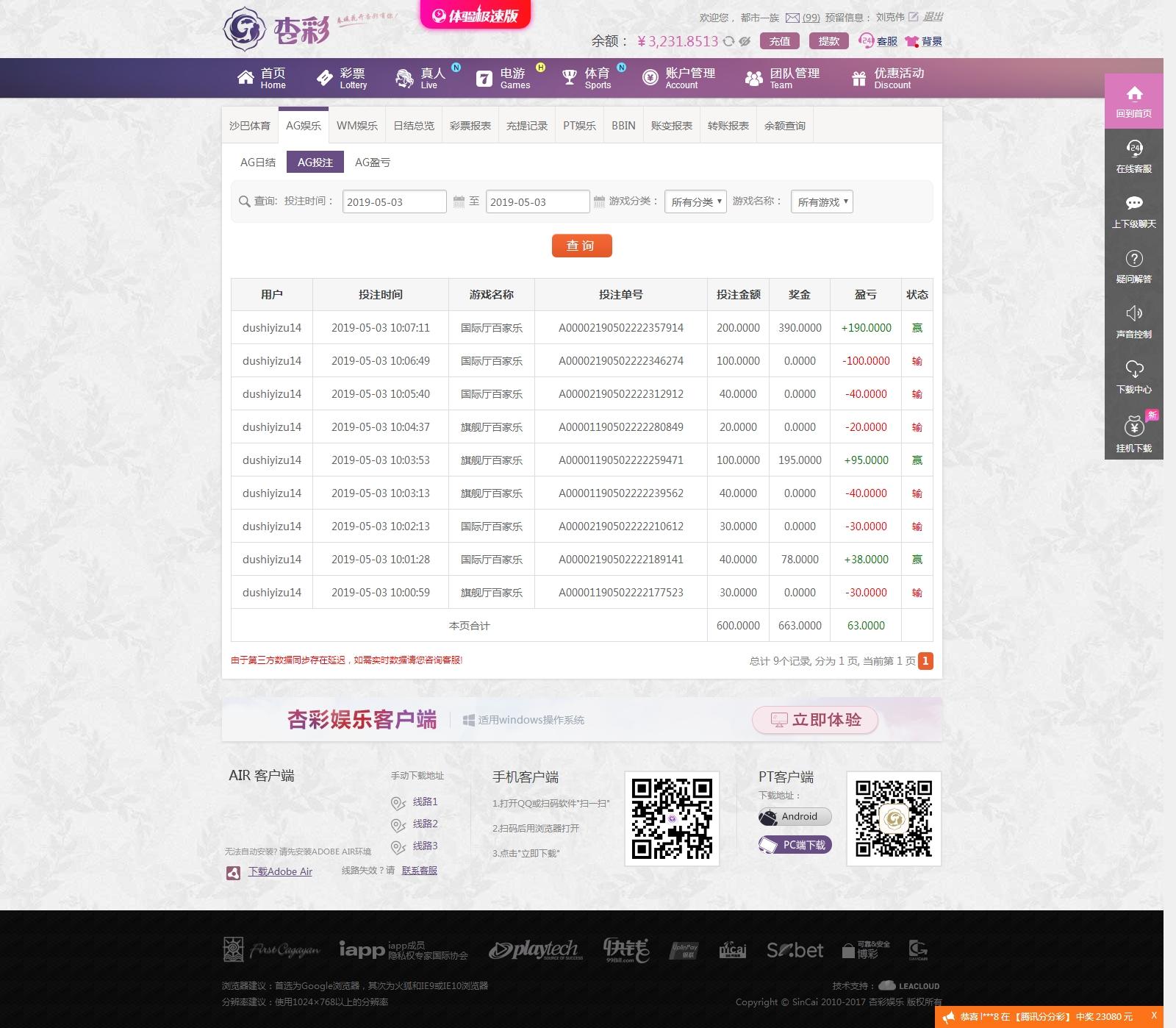Open 上下级聊天 chat bubble icon
Screen dimensions: 1176x1028
pos(1134,204)
